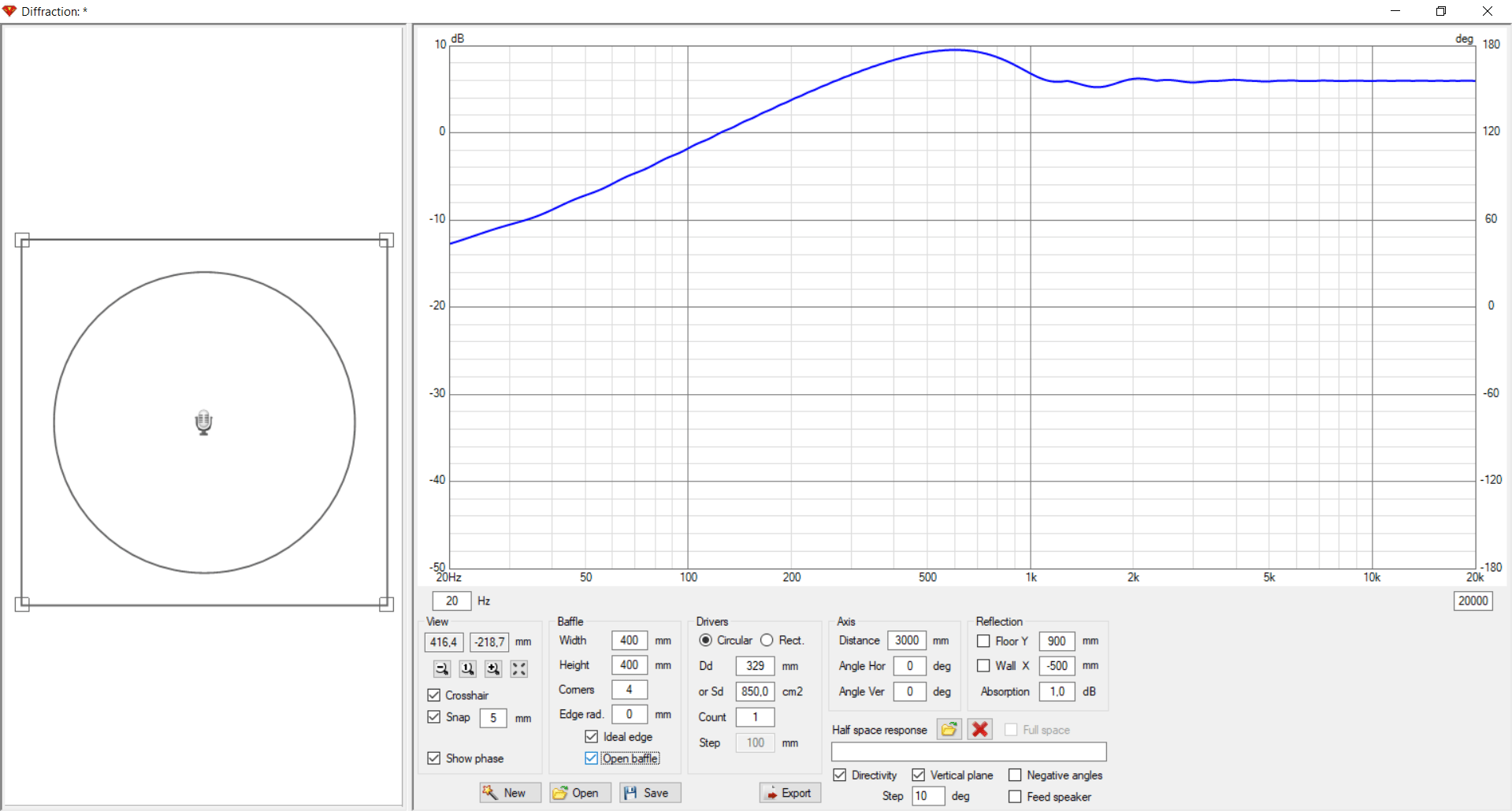
Task: Click the New button
Action: (511, 793)
